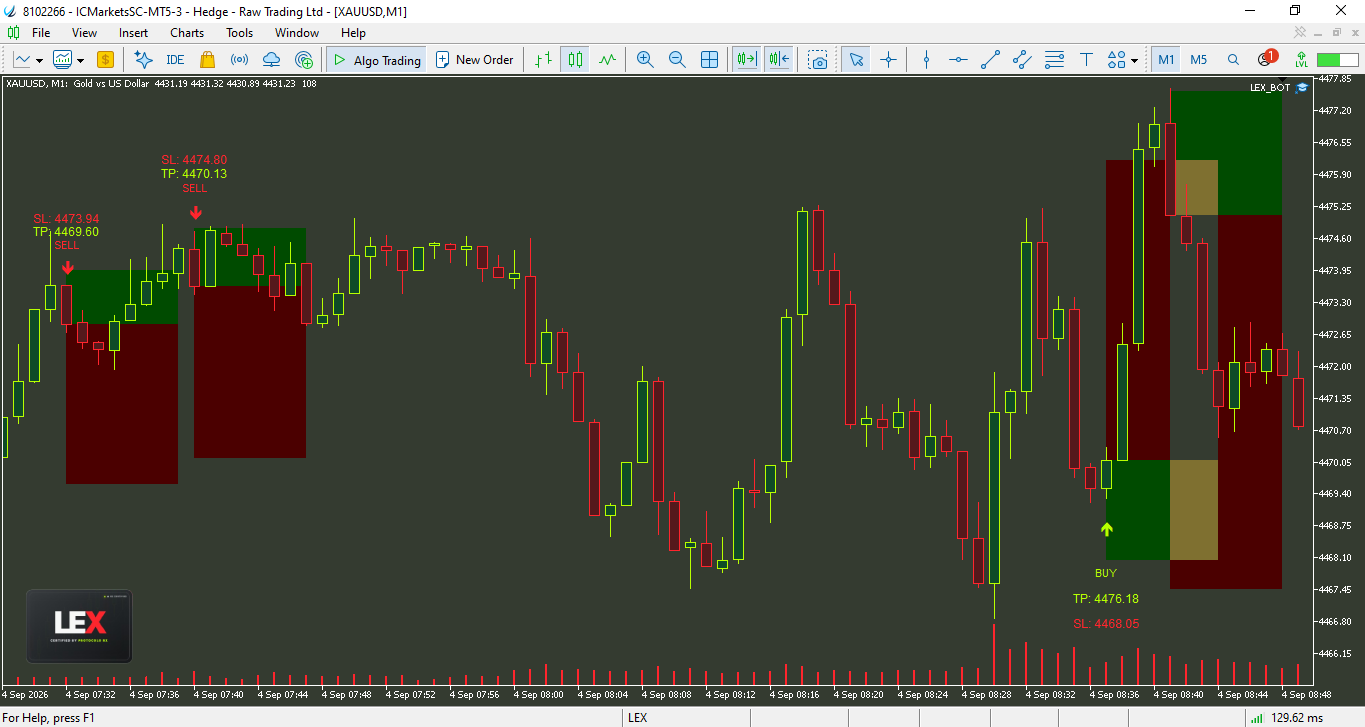This screenshot has width=1365, height=727.
Task: Select the trendline drawing tool
Action: [990, 60]
